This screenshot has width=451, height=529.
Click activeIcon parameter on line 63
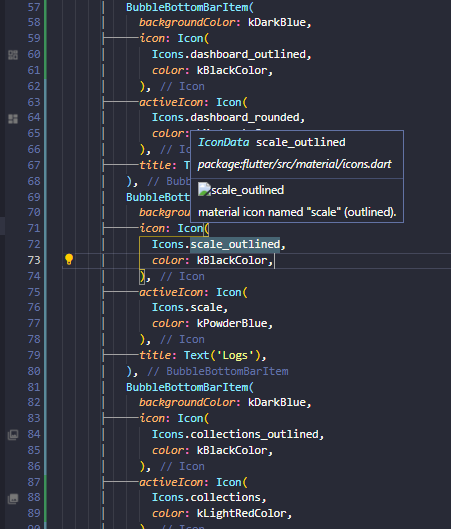tap(171, 102)
